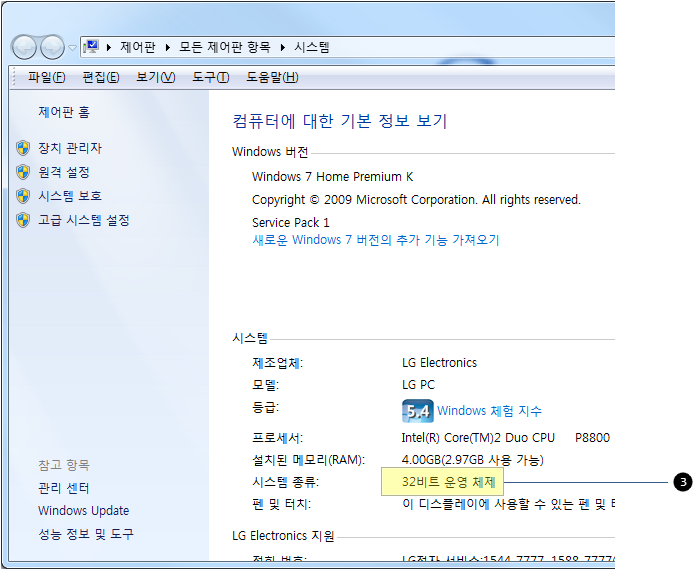Expand arrow before 시스템 breadcrumb
The height and width of the screenshot is (570, 694).
click(x=282, y=47)
